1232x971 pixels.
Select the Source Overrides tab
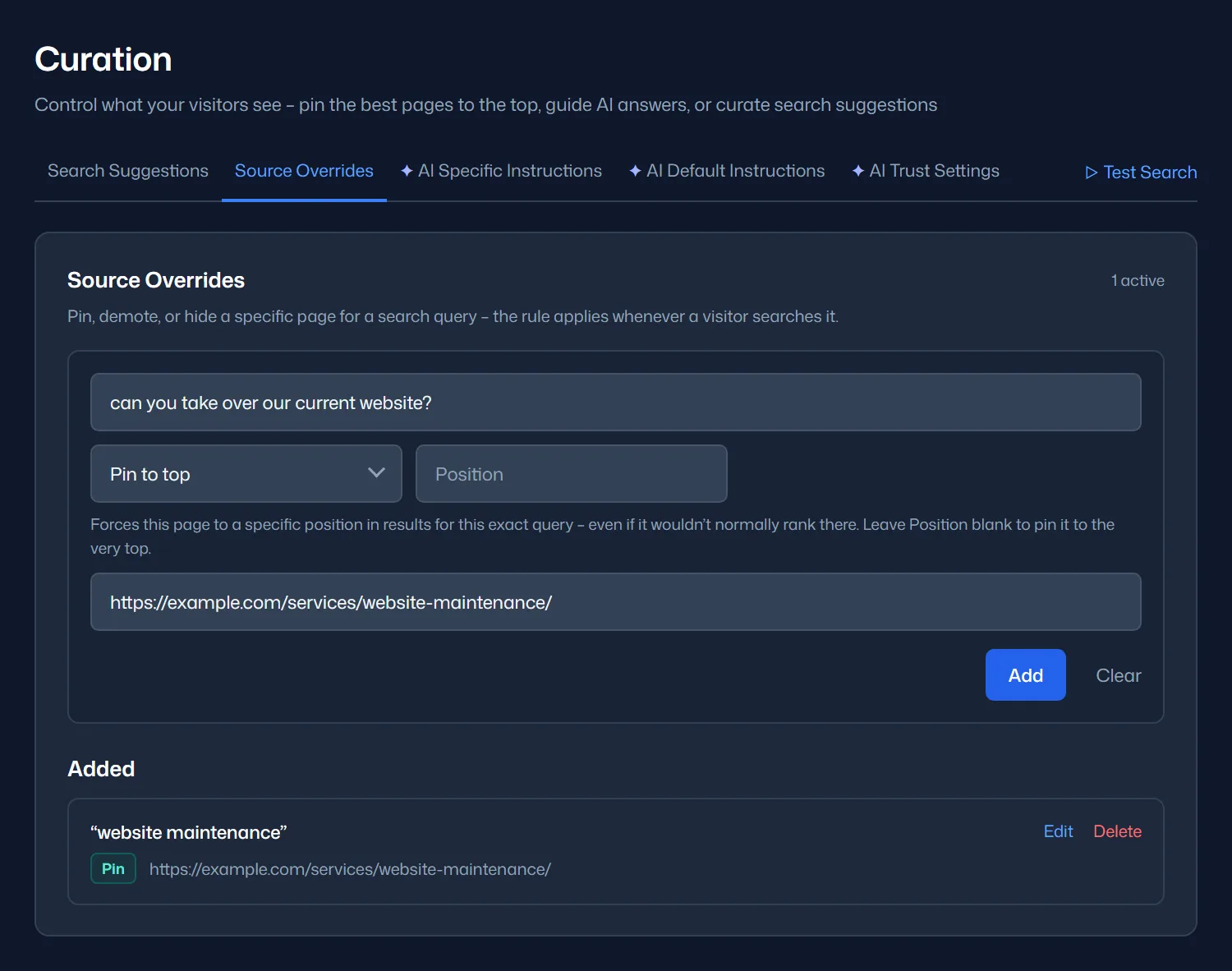pos(304,171)
